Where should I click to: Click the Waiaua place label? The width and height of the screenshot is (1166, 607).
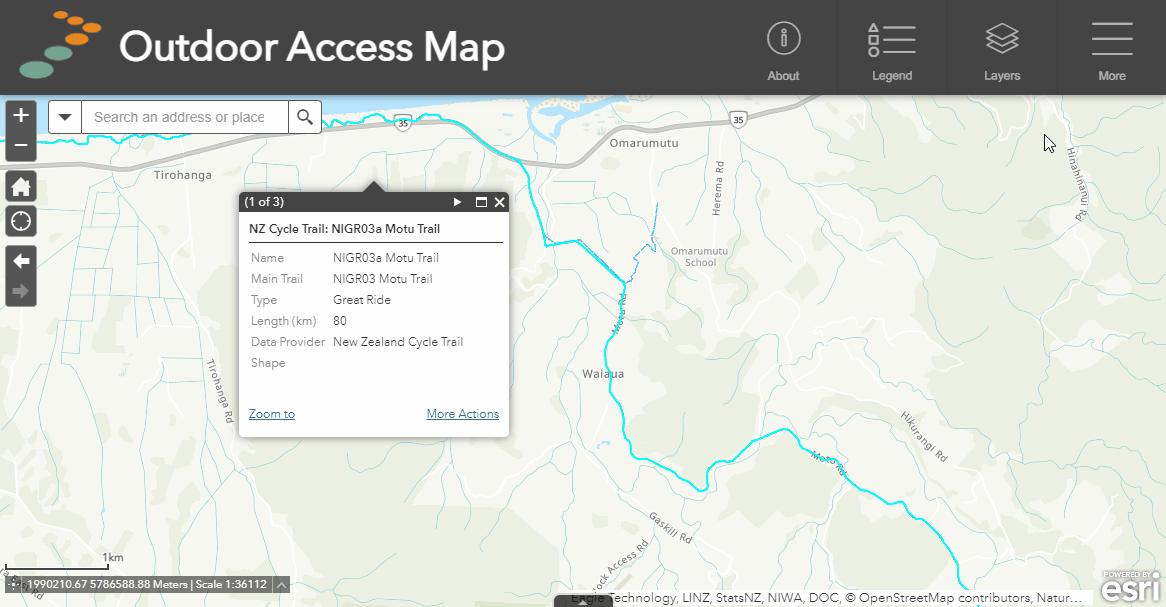pos(603,373)
